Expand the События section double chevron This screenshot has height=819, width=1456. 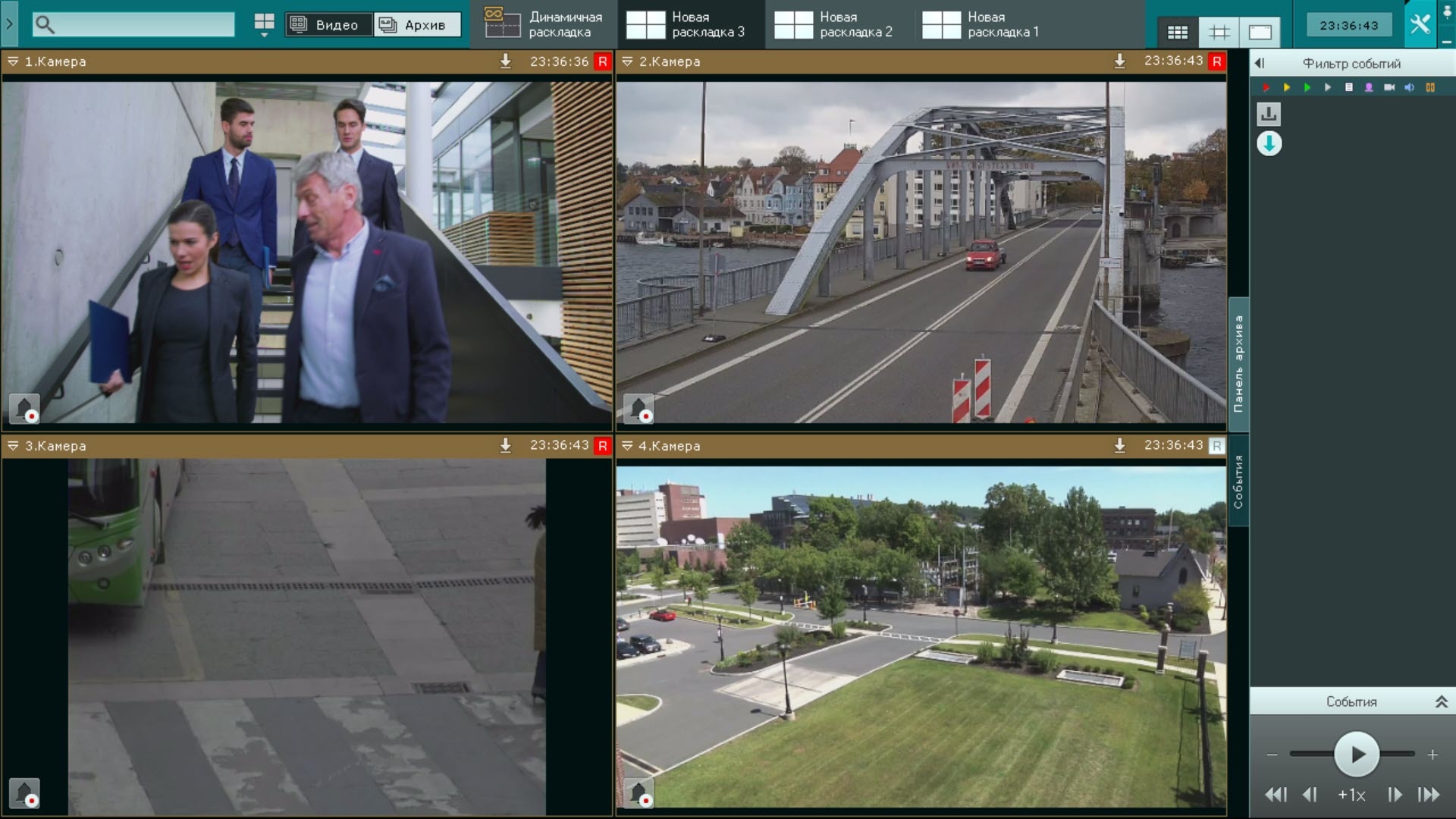pos(1441,701)
